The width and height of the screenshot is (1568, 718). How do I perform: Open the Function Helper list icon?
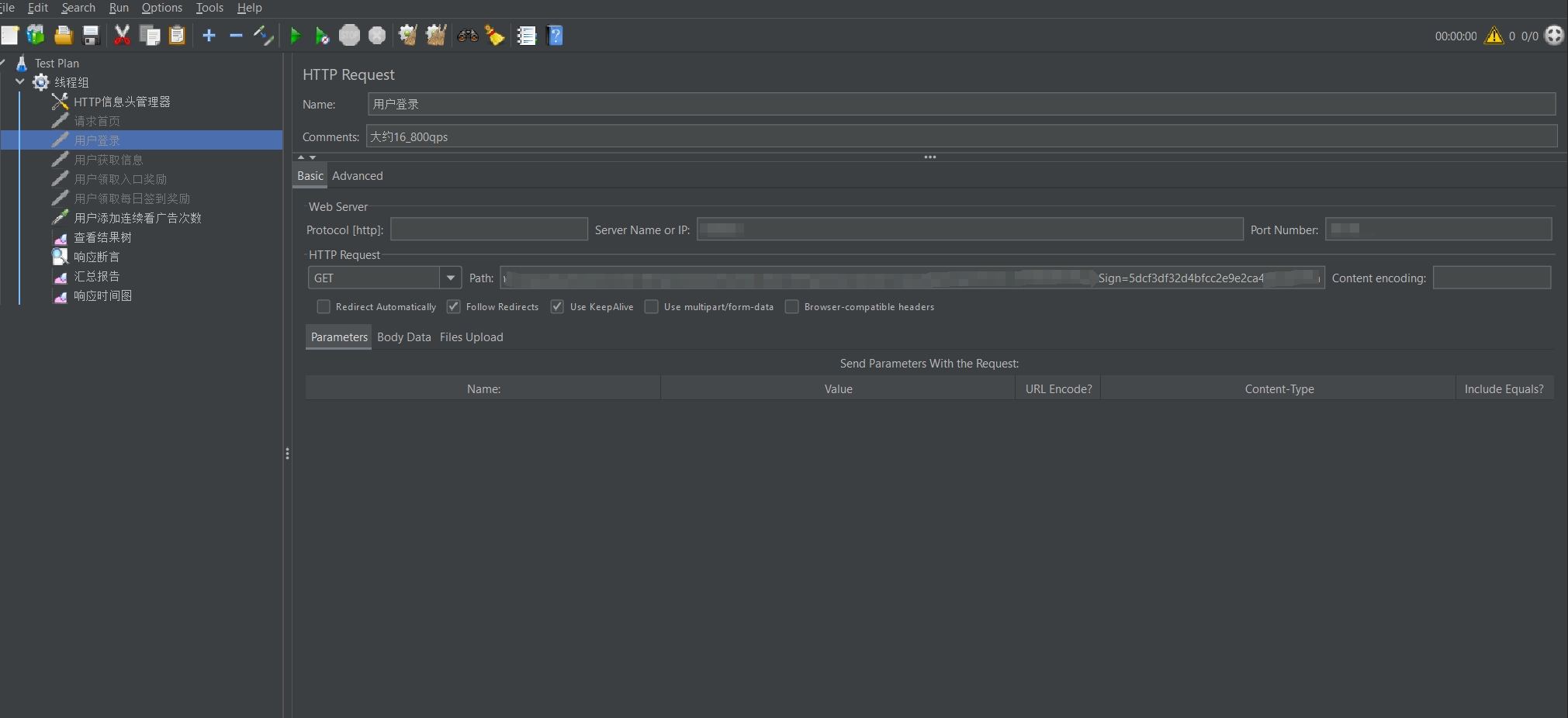point(527,36)
